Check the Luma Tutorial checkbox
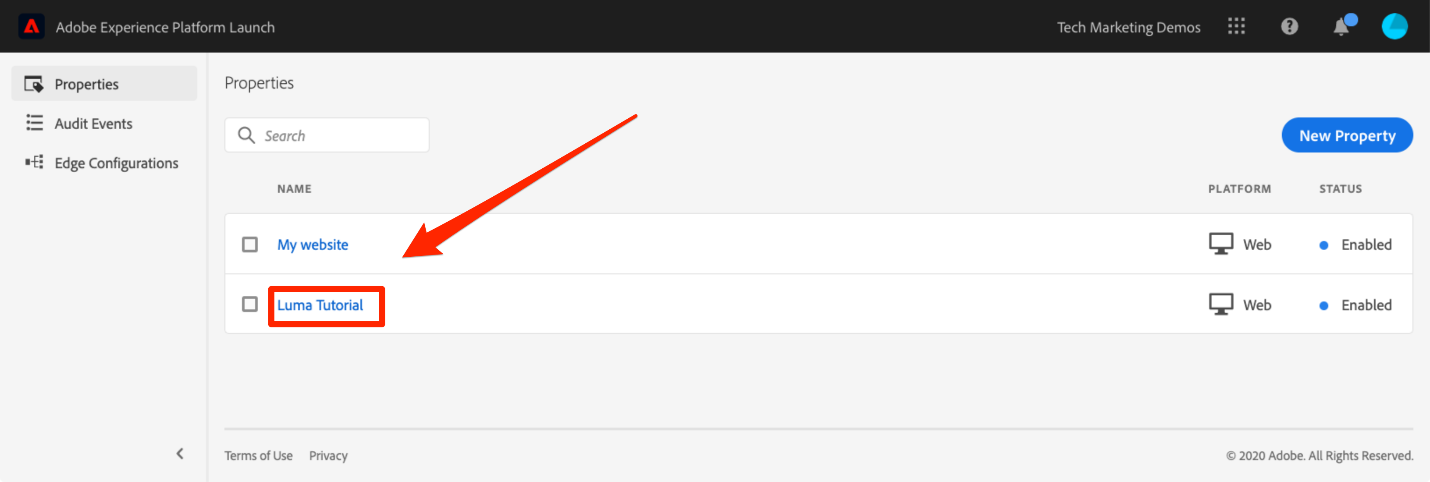This screenshot has height=482, width=1430. (250, 304)
